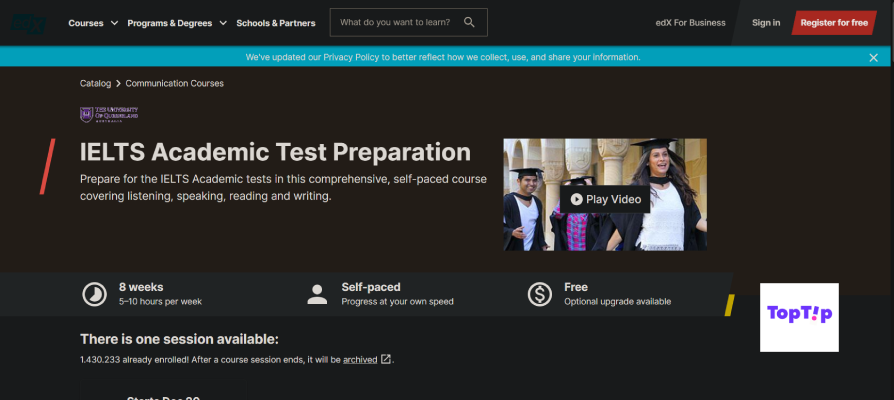Click the Register for free button
This screenshot has height=400, width=894.
coord(834,23)
